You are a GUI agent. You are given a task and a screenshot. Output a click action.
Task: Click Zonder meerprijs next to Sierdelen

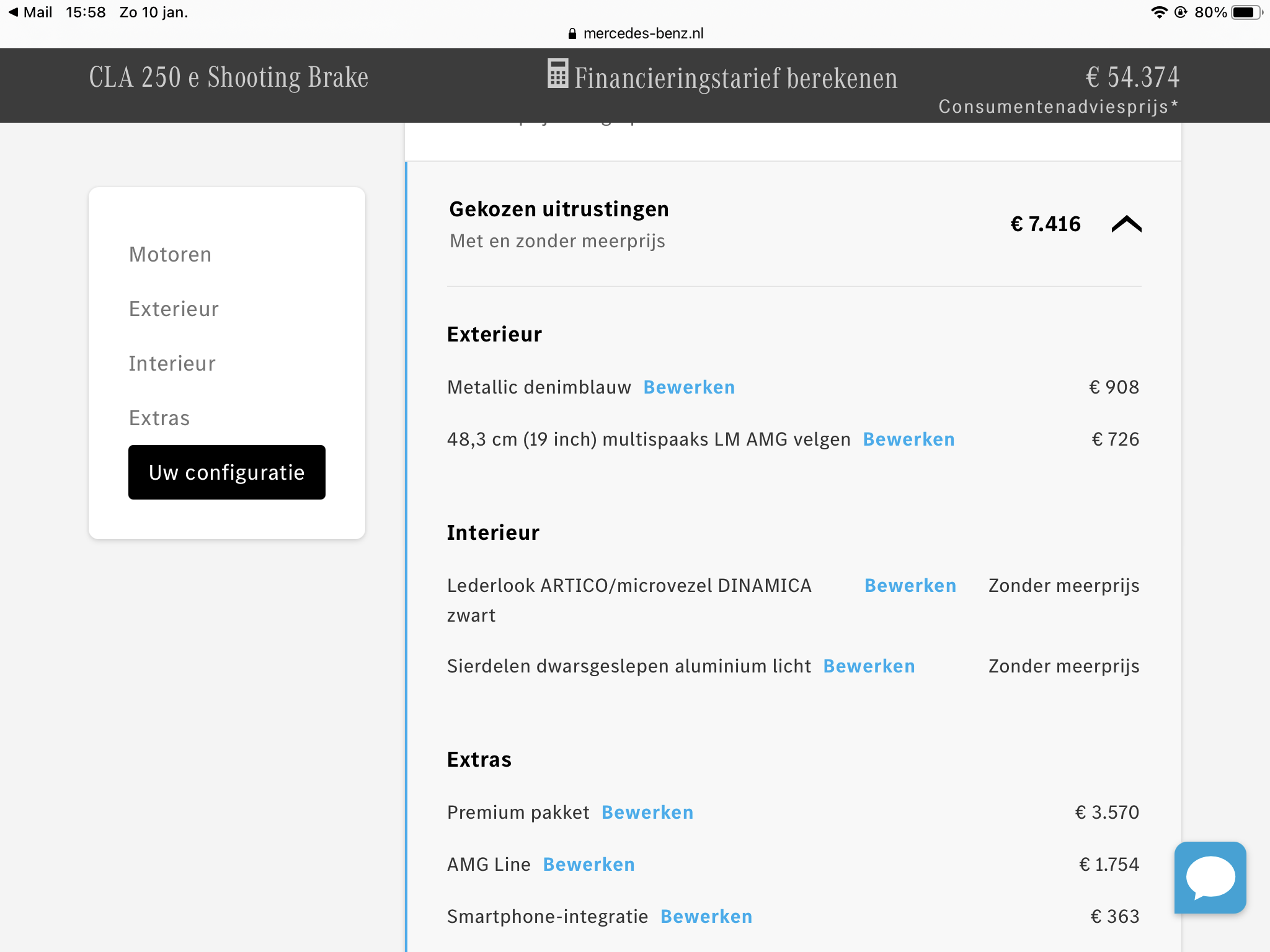click(x=1064, y=666)
